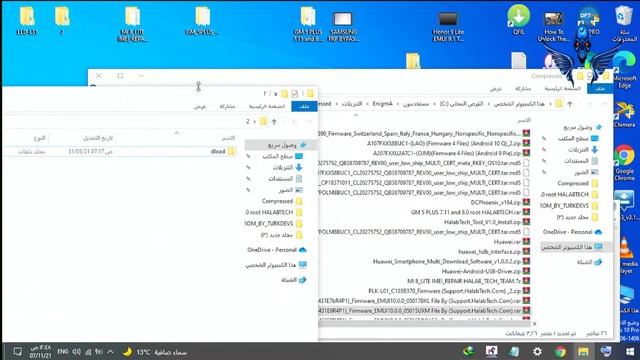Screen dimensions: 640x360
Task: Open عرض tab in front window
Action: (x=200, y=106)
